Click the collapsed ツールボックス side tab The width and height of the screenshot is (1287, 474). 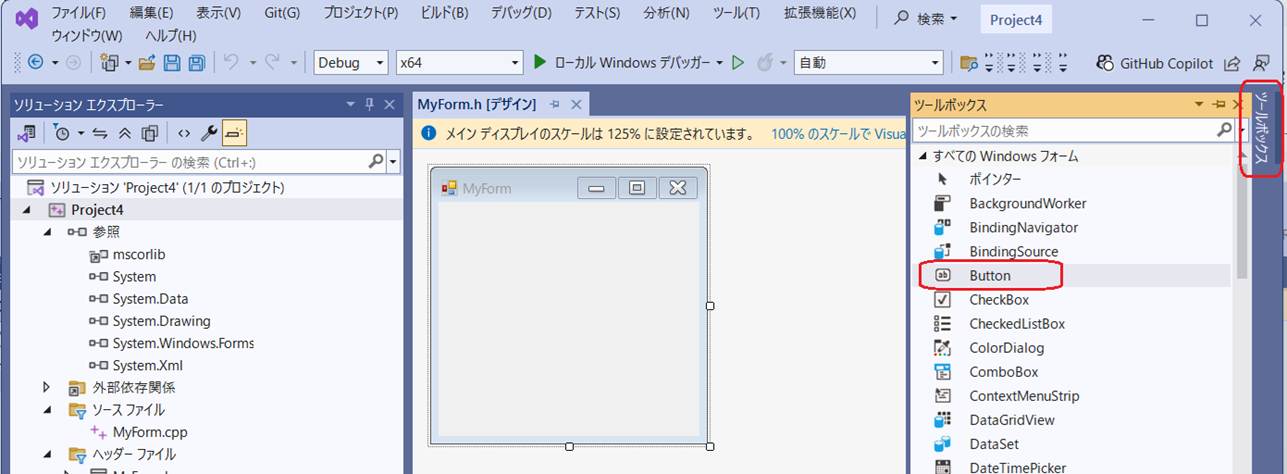[x=1261, y=130]
